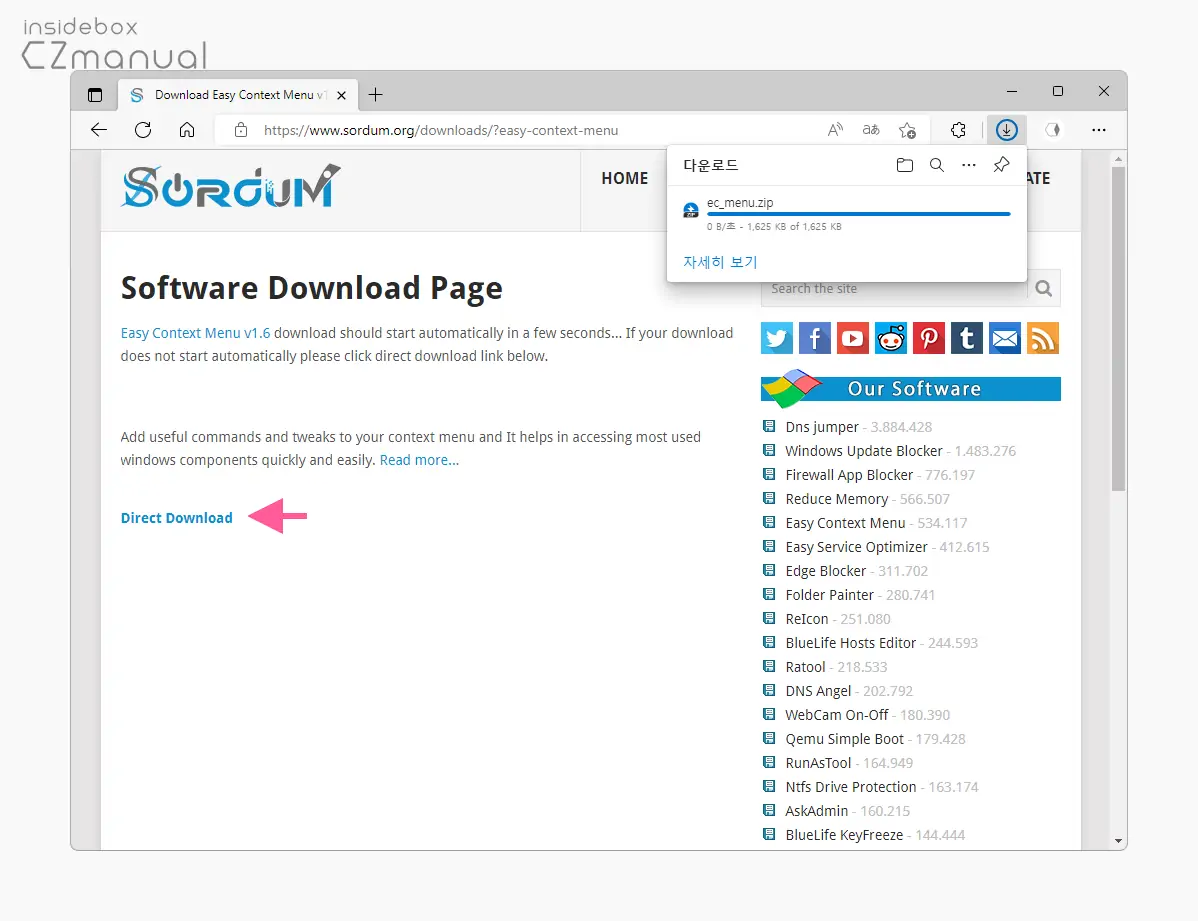Open the Edge Settings and more menu

[x=1099, y=130]
